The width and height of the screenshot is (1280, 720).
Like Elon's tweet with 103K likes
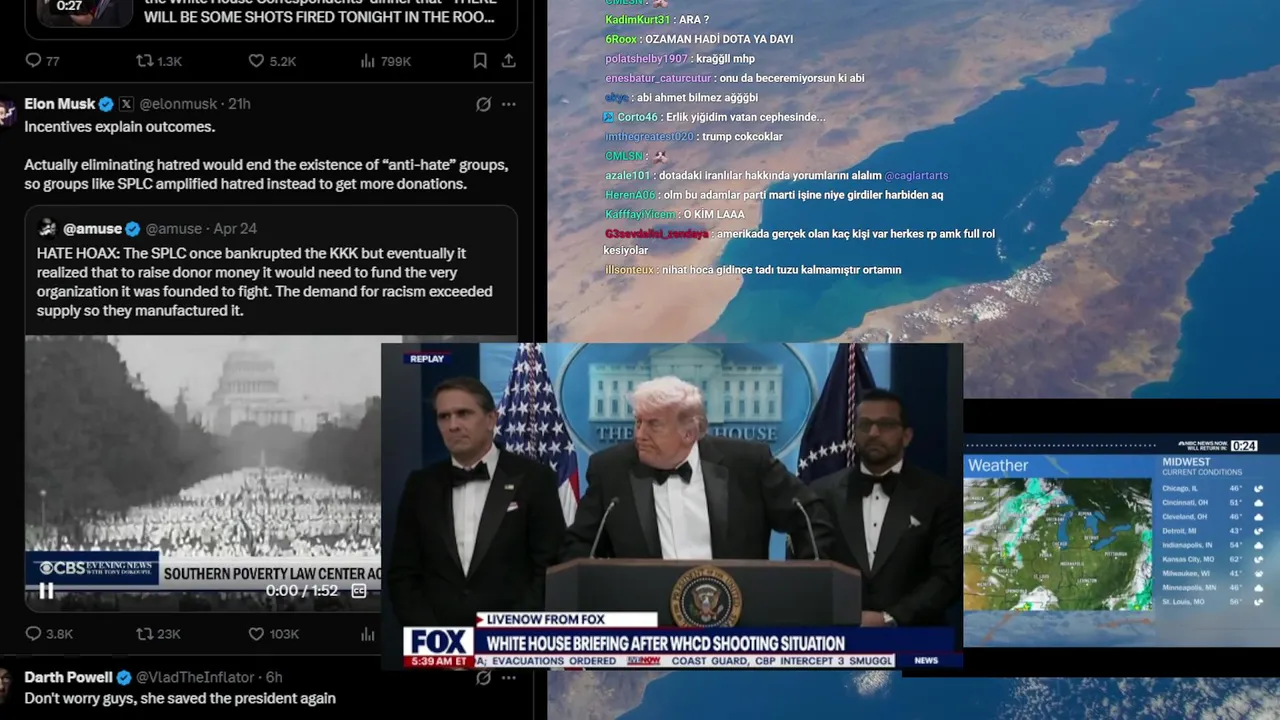[x=274, y=634]
